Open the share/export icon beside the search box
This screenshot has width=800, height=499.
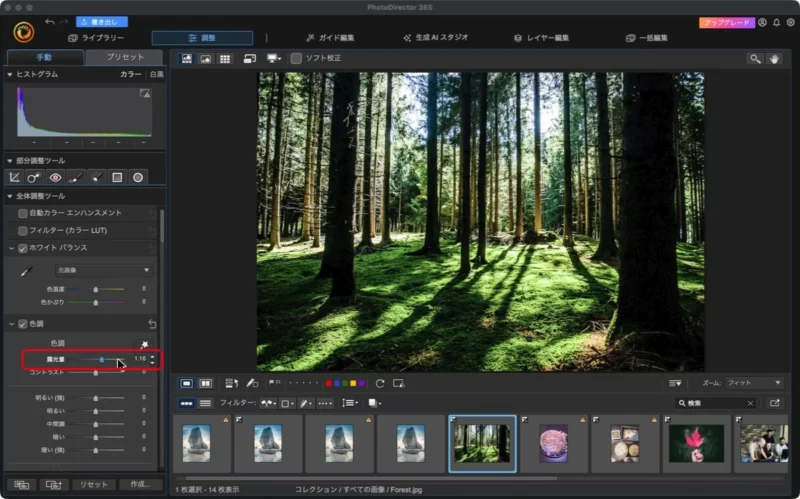774,403
